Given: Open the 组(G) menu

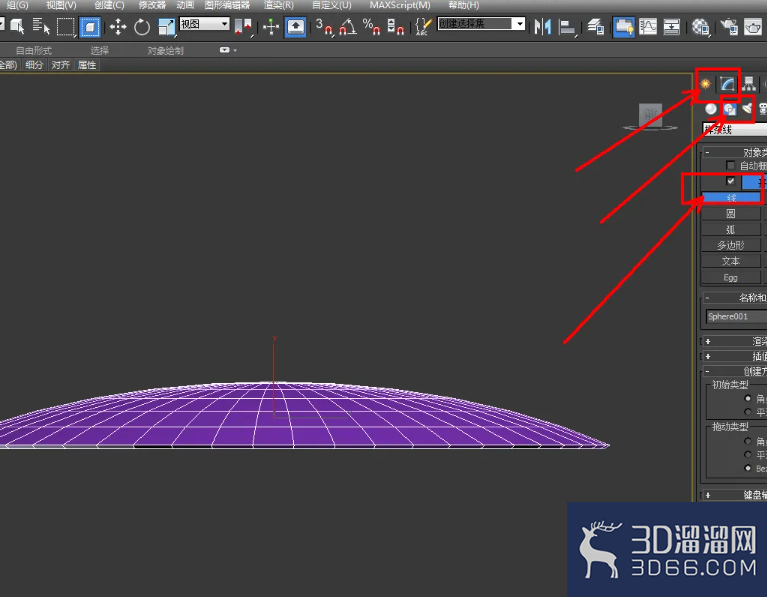Looking at the screenshot, I should (x=17, y=5).
